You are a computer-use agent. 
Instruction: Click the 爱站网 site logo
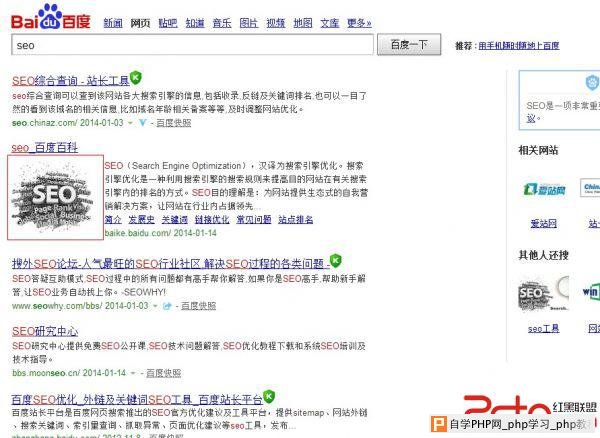click(544, 189)
